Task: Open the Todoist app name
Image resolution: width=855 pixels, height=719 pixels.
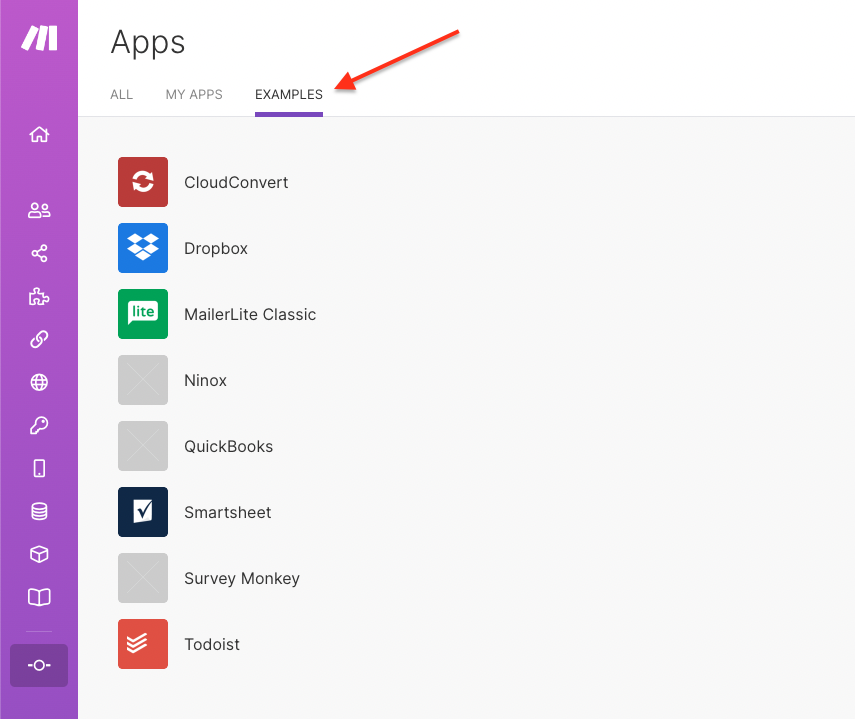Action: 212,644
